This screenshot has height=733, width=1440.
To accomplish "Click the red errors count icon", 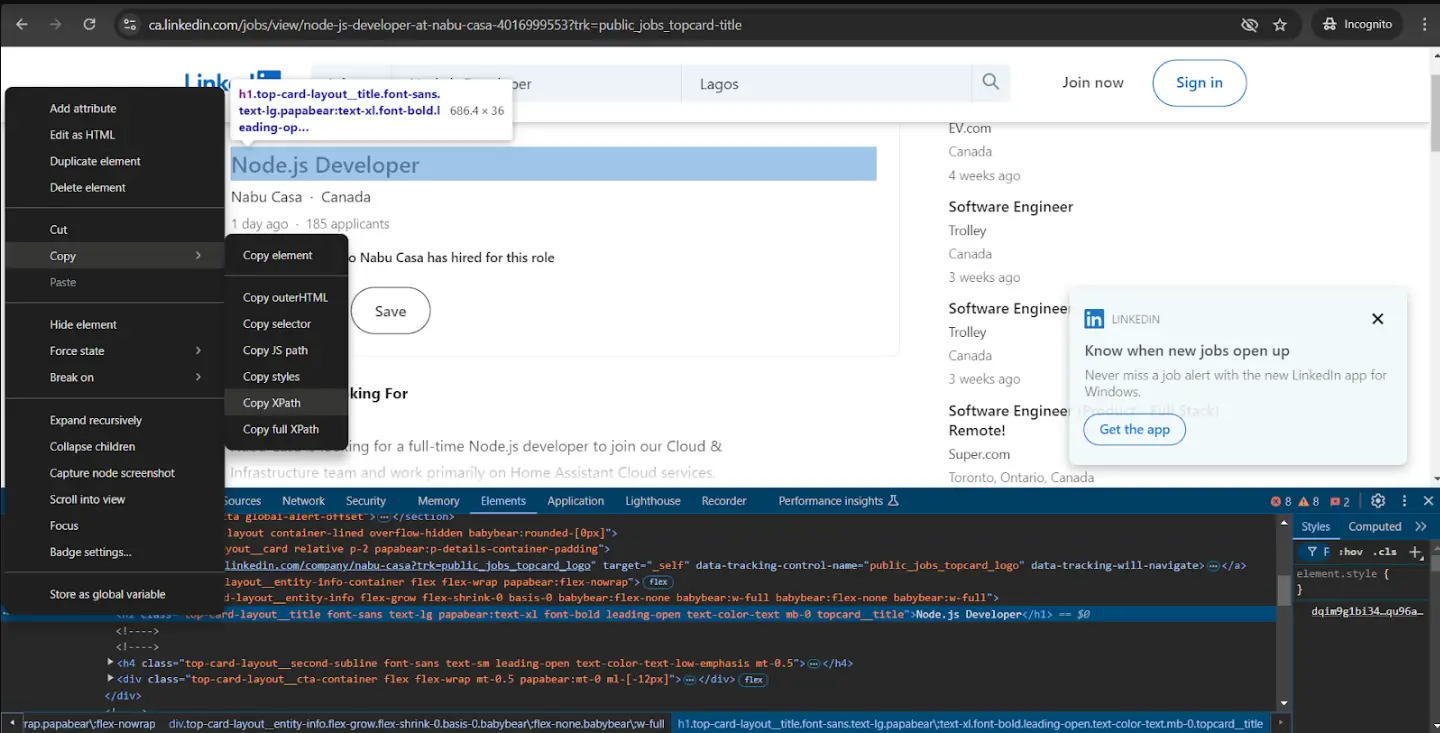I will pos(1281,501).
